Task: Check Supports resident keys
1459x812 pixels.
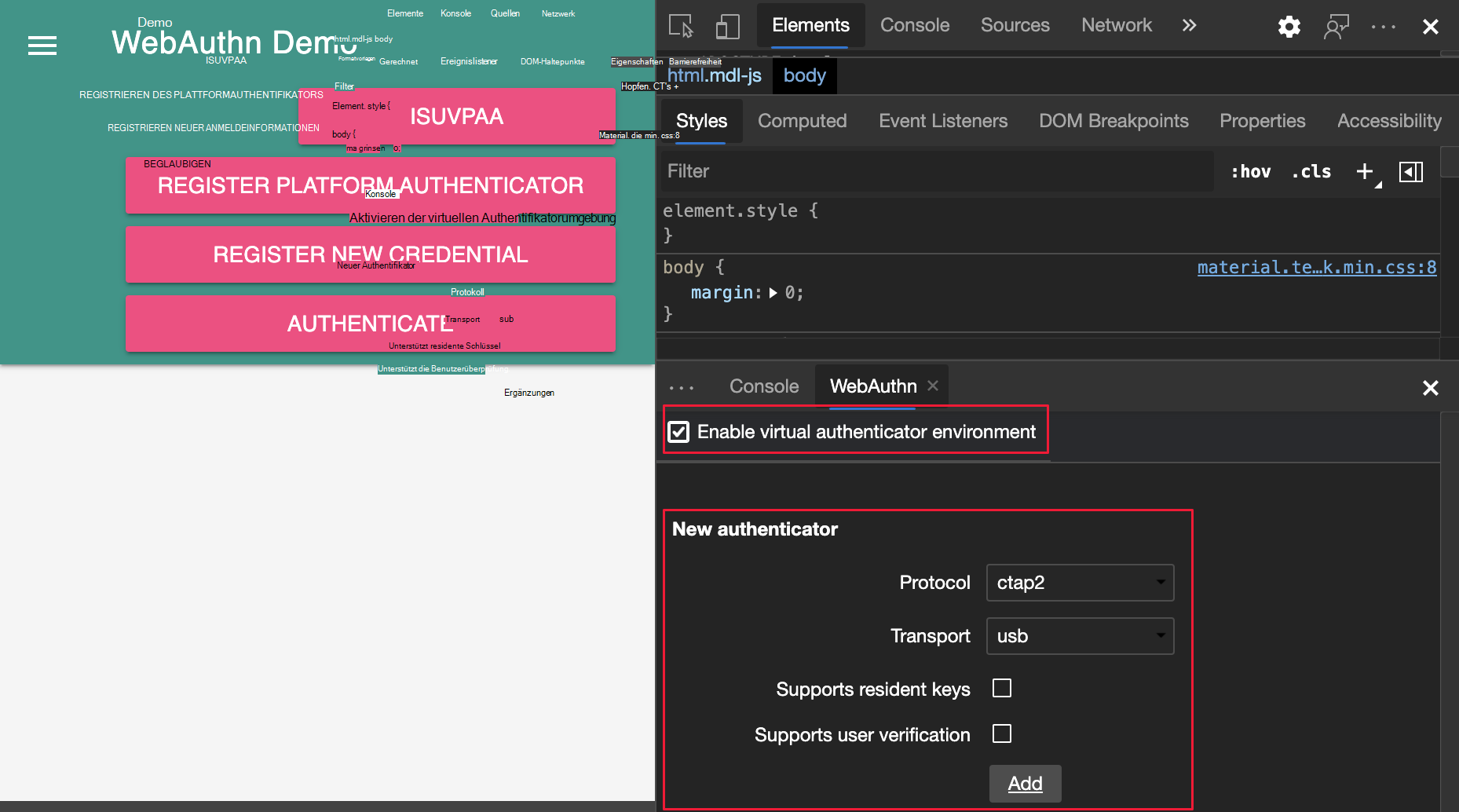Action: [1001, 688]
